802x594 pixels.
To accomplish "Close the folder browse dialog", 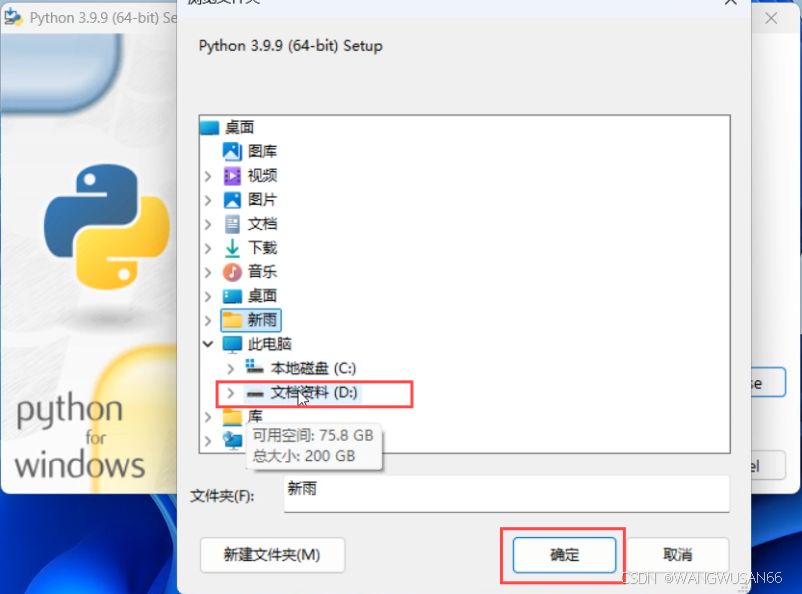I will point(730,3).
